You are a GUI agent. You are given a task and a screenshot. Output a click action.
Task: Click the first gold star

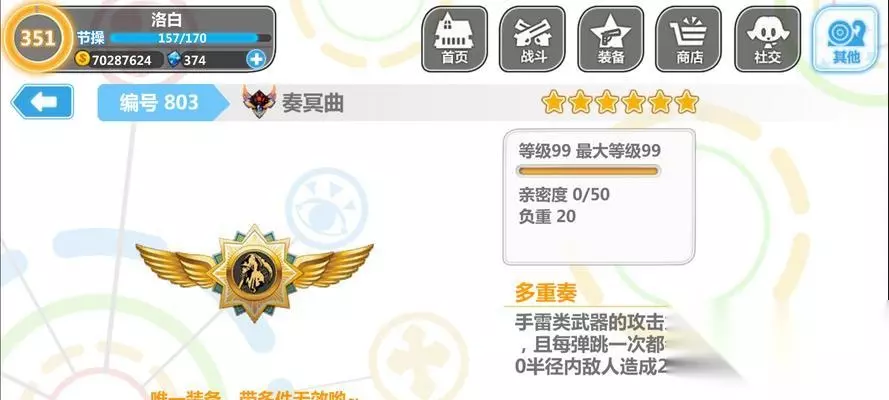[x=553, y=102]
